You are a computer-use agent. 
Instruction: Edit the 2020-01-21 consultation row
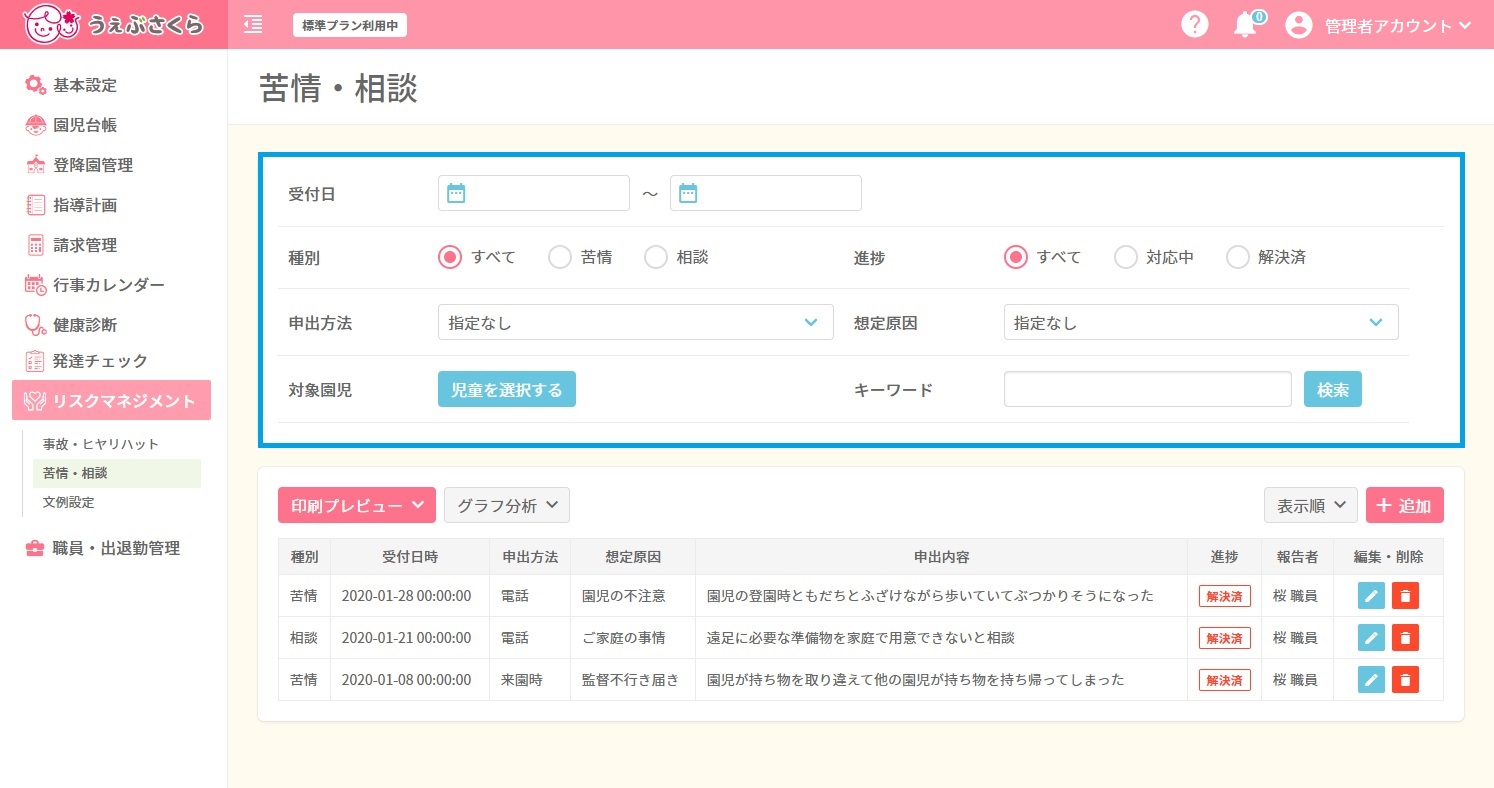[1371, 638]
